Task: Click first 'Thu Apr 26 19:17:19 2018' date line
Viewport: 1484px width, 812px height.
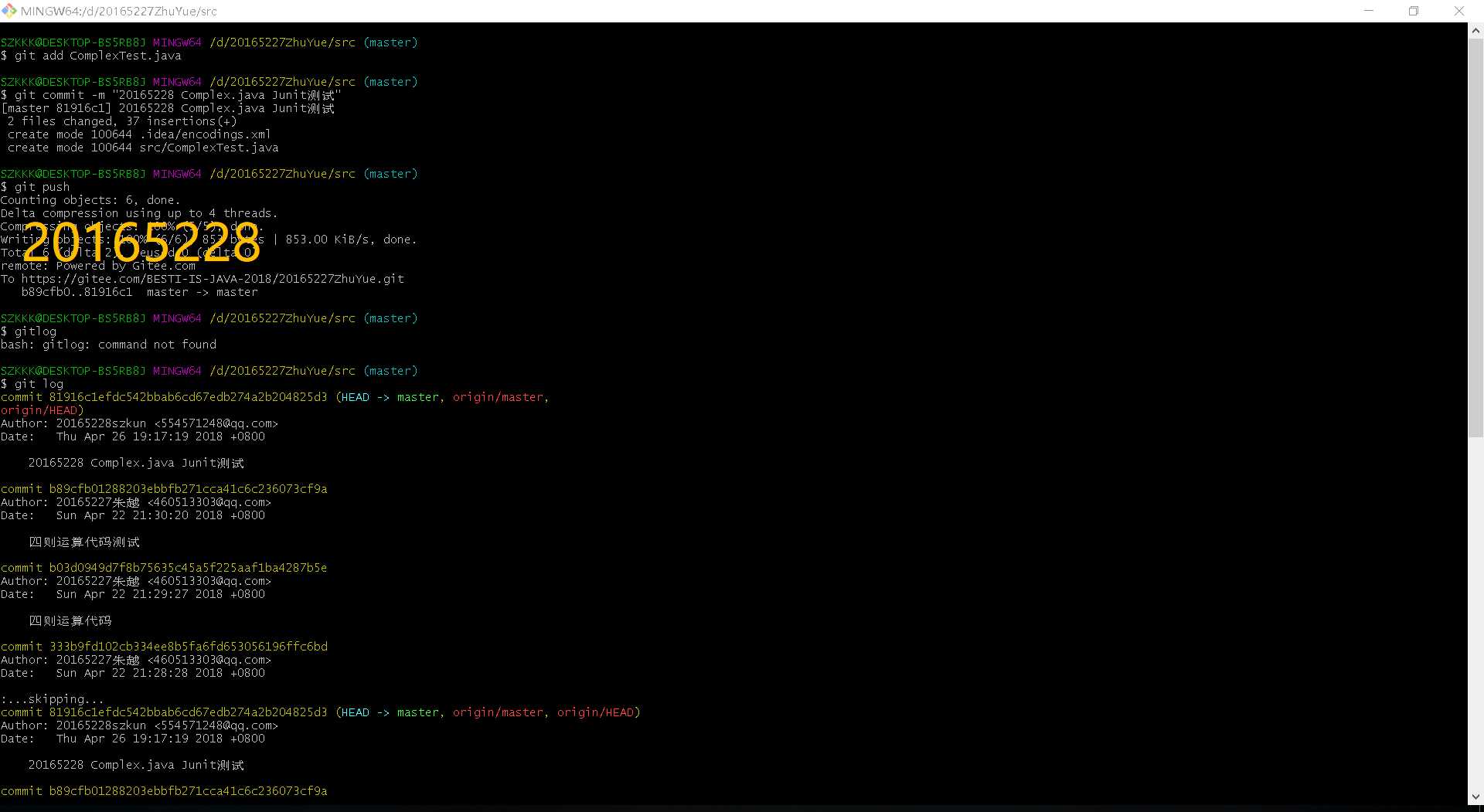Action: coord(133,437)
